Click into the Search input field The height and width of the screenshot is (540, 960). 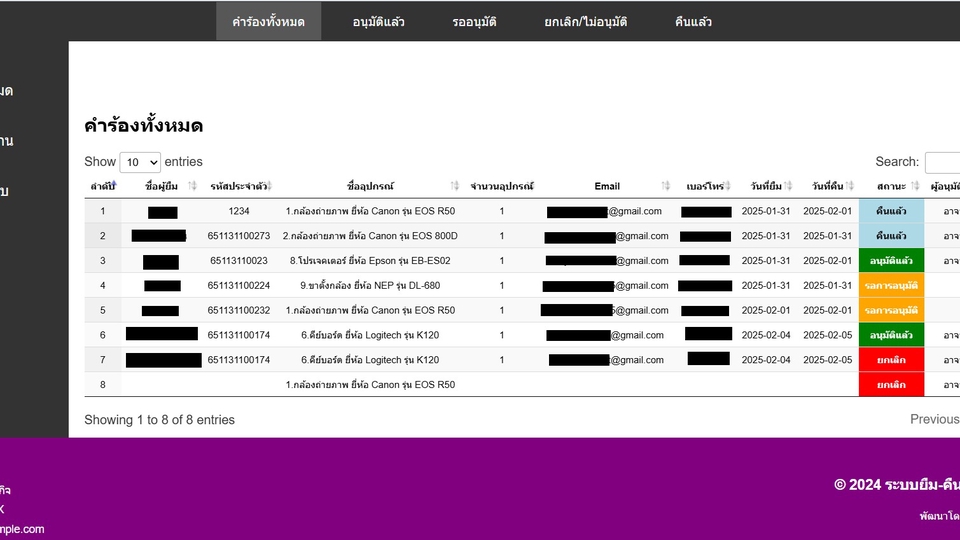[x=942, y=162]
